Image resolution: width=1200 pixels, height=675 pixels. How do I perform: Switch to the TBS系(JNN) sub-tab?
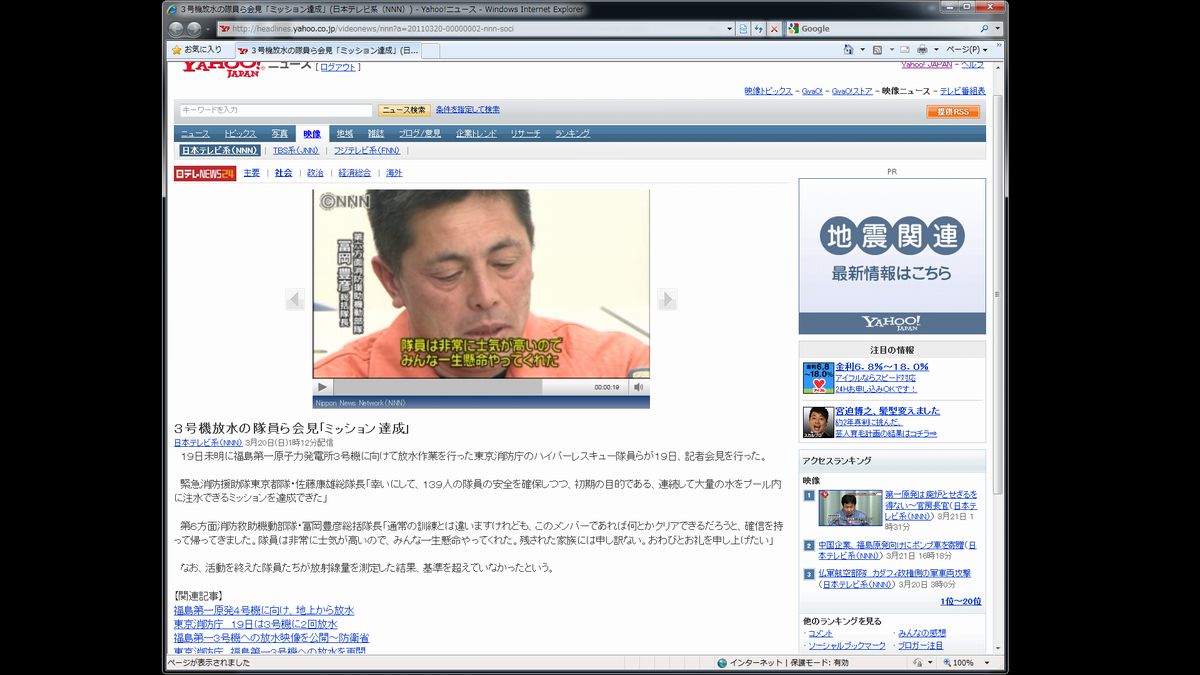(x=296, y=150)
